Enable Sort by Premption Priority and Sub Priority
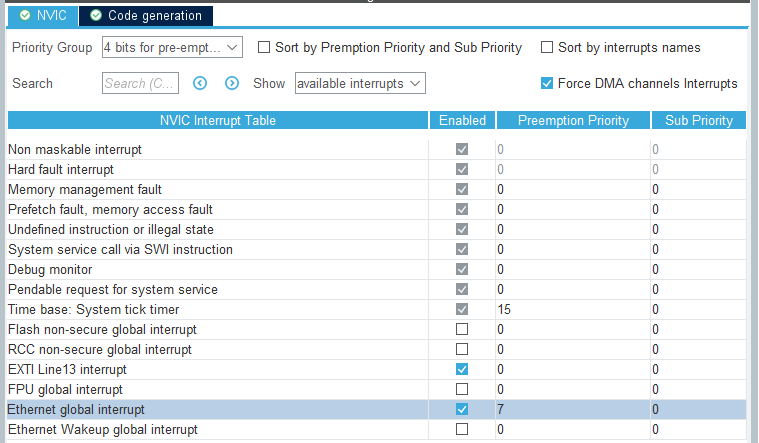The height and width of the screenshot is (443, 759). tap(265, 47)
